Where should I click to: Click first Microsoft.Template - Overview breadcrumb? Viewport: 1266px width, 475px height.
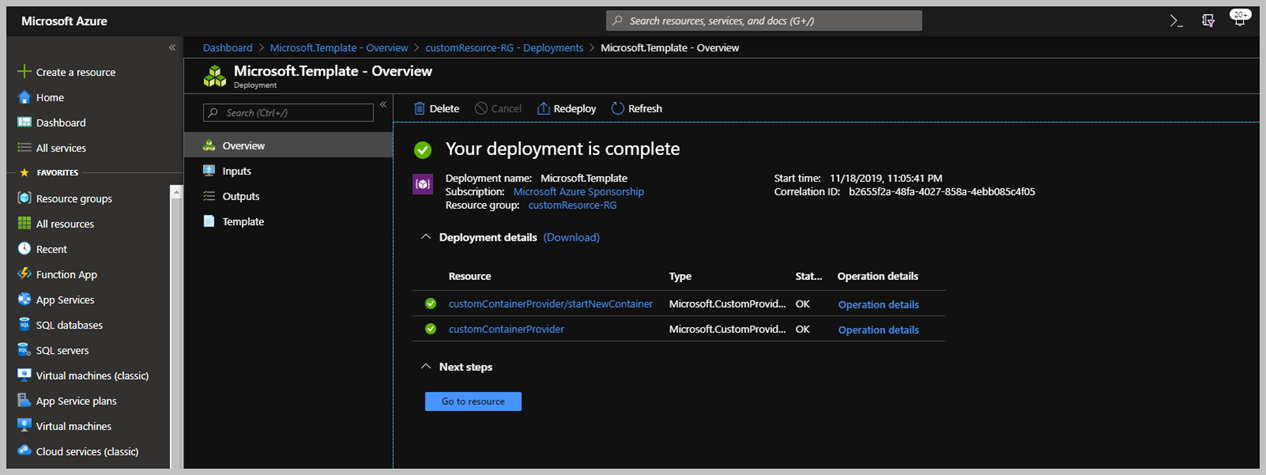(339, 47)
